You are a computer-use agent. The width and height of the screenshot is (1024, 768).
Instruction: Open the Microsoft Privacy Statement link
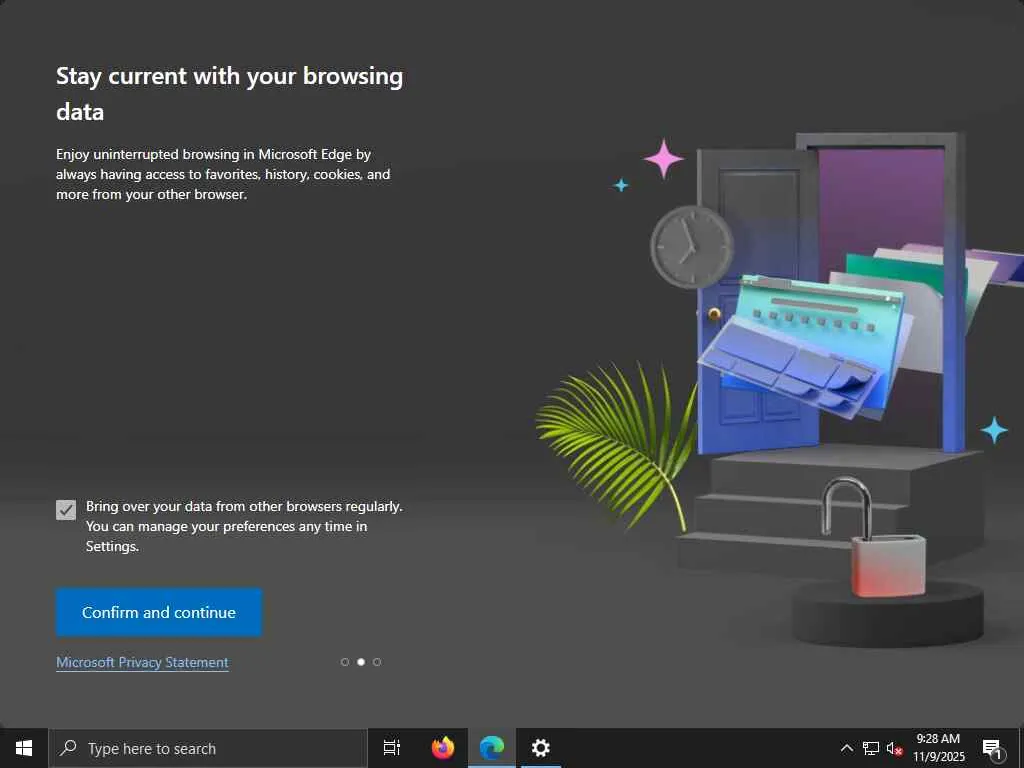[x=142, y=662]
